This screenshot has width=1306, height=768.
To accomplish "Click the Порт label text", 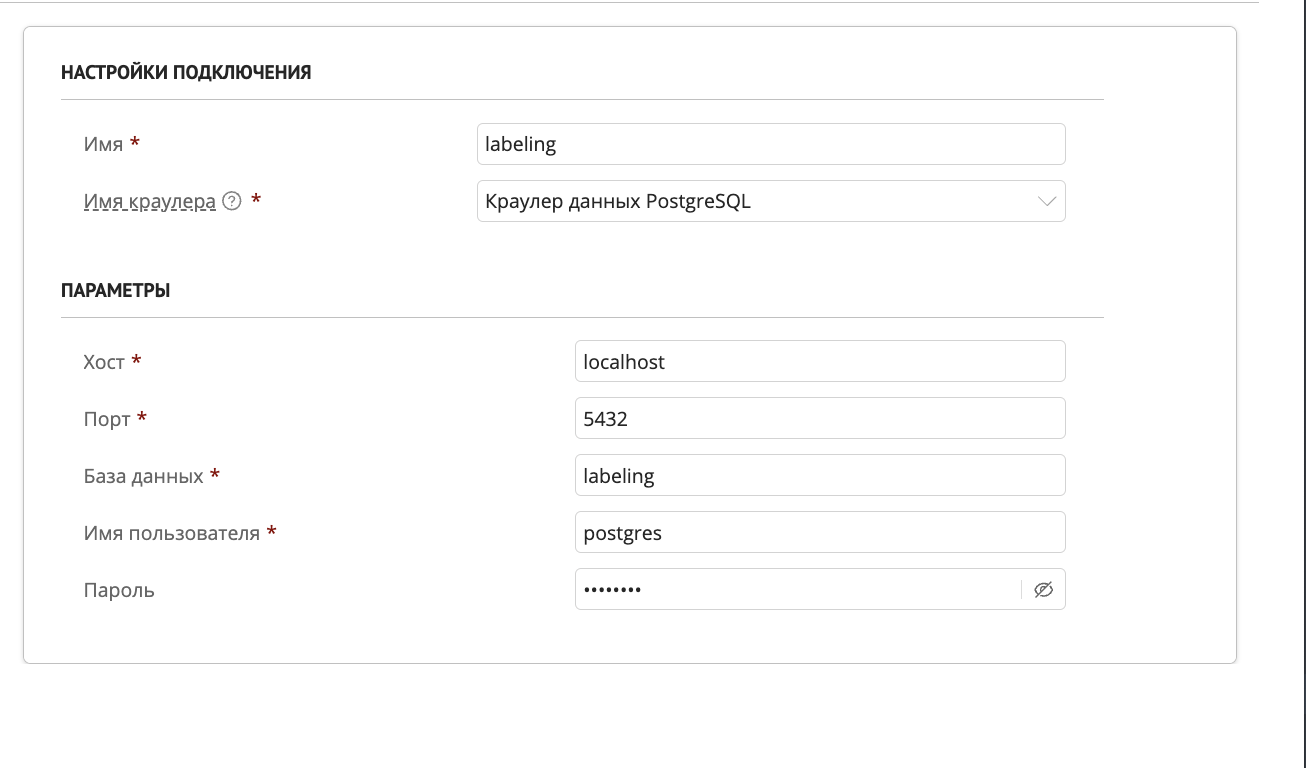I will tap(107, 419).
